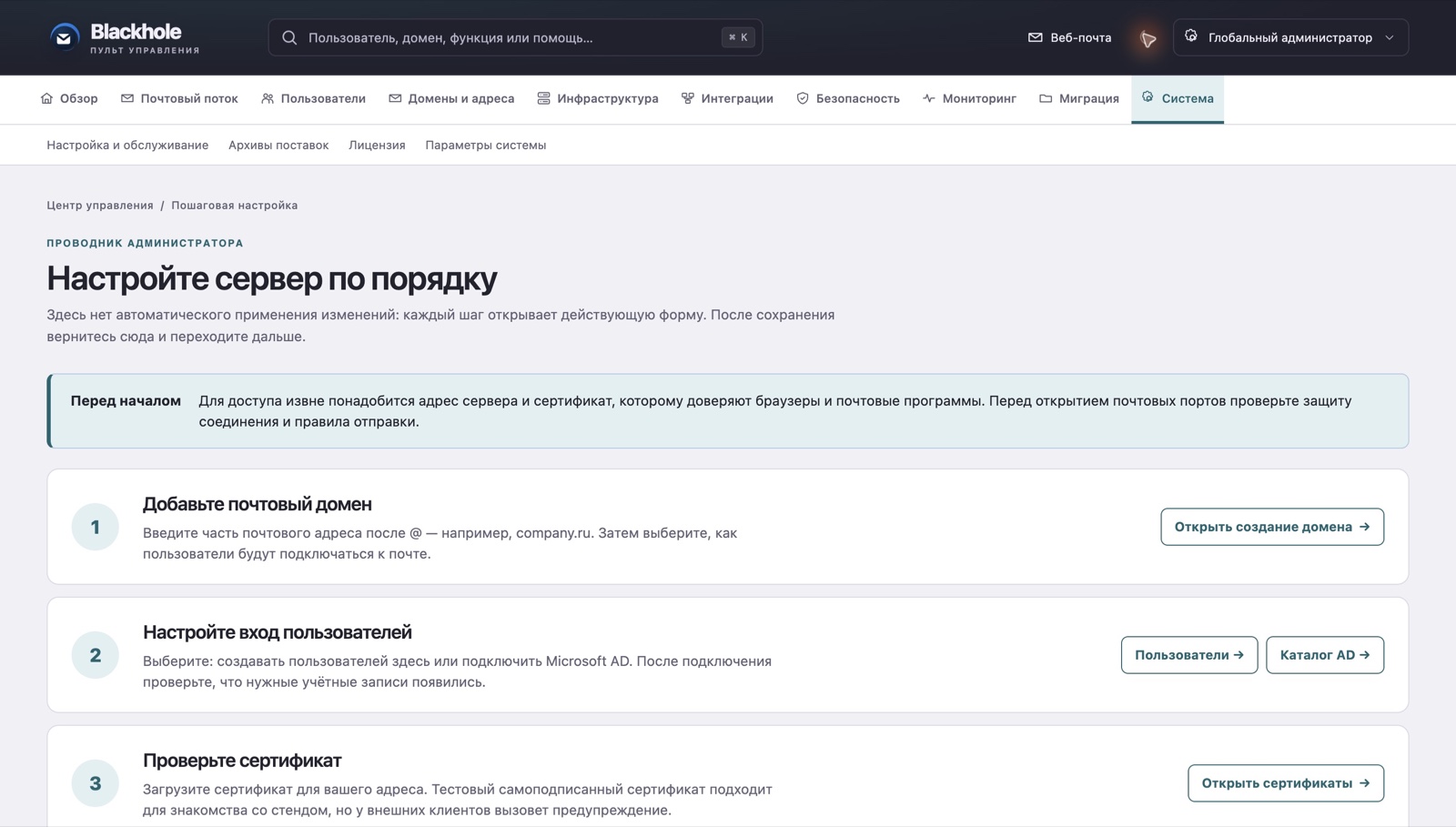Click the Blackhole logo icon

pos(64,37)
